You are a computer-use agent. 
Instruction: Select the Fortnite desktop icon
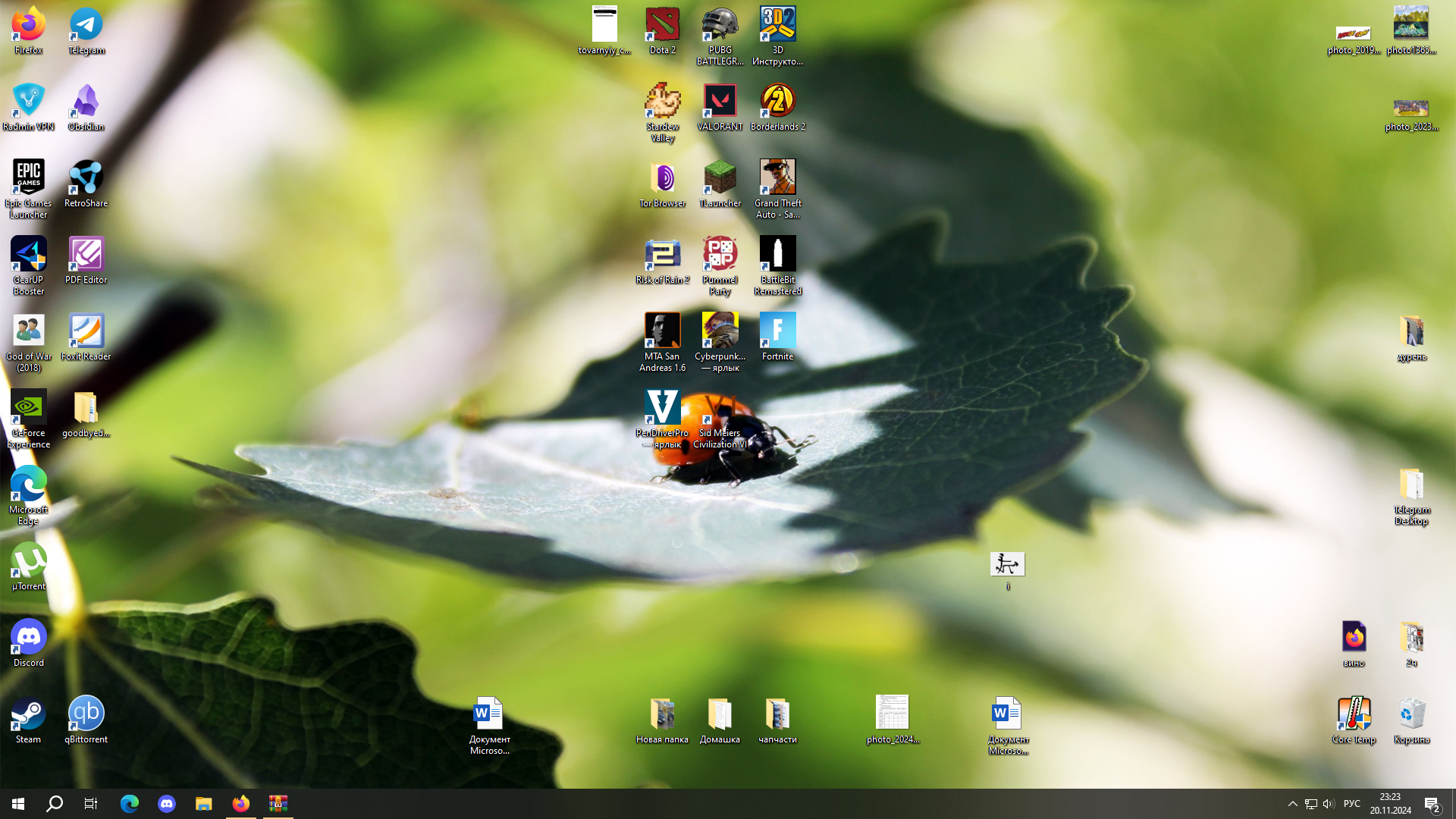click(x=778, y=337)
